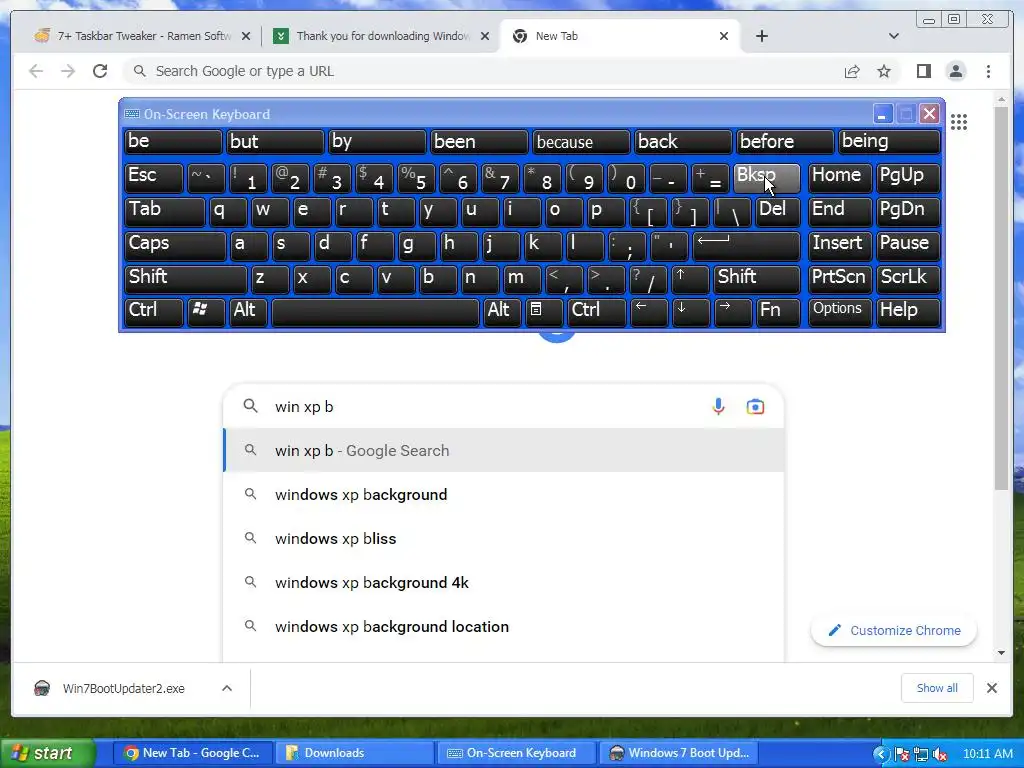The height and width of the screenshot is (768, 1024).
Task: Click Bksp key on on-screen keyboard
Action: click(x=766, y=178)
